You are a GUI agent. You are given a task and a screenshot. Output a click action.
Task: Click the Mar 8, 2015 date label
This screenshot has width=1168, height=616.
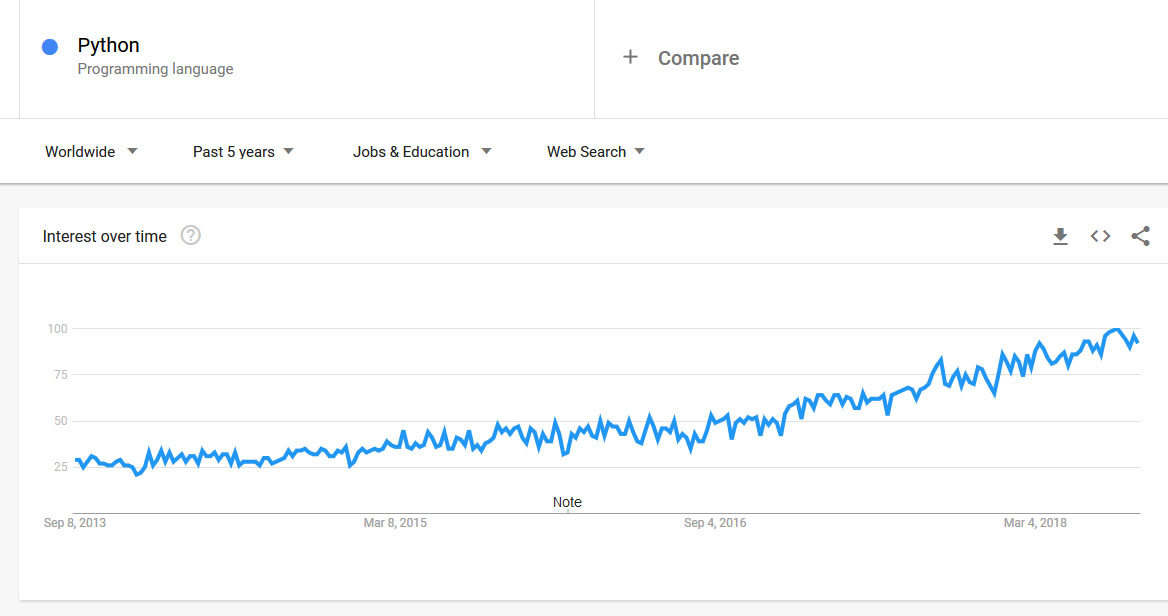pyautogui.click(x=395, y=523)
